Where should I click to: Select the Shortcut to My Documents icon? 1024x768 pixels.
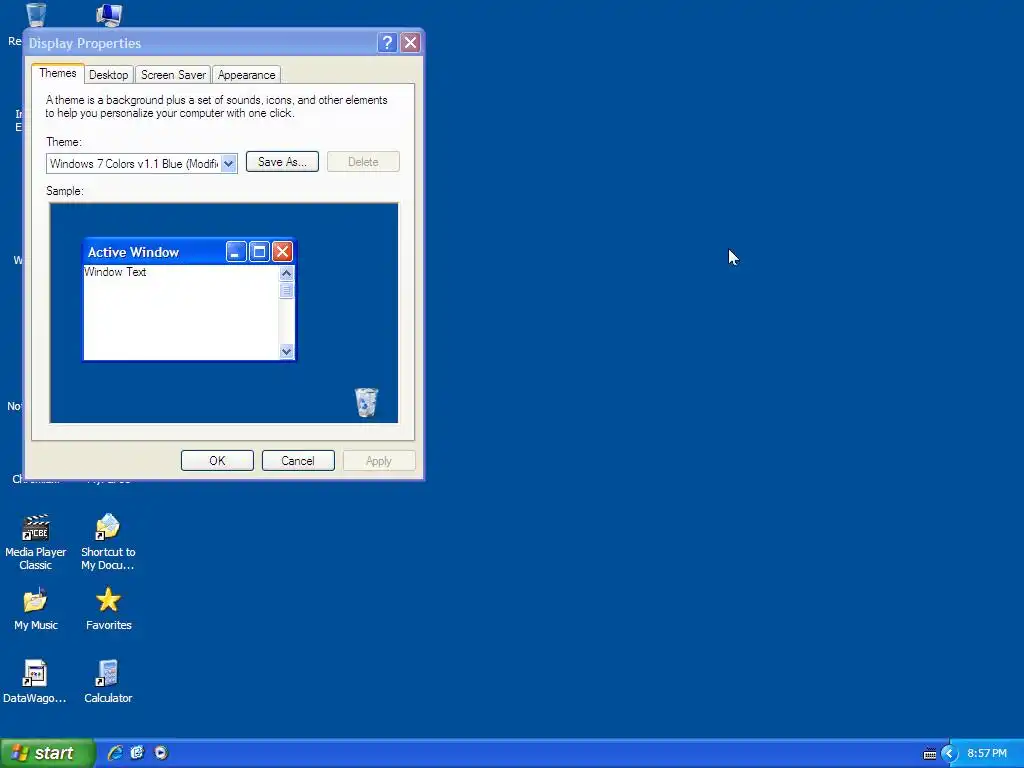coord(108,543)
